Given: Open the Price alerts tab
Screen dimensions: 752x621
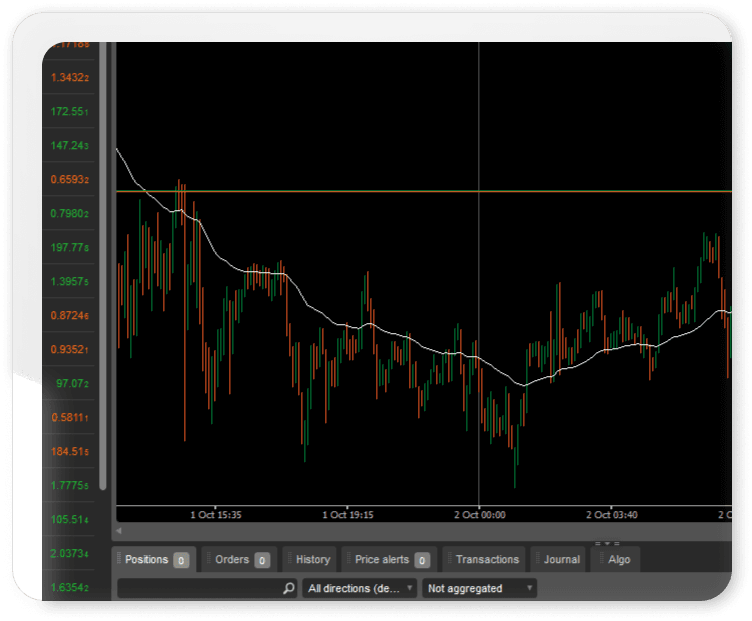Looking at the screenshot, I should pos(382,560).
